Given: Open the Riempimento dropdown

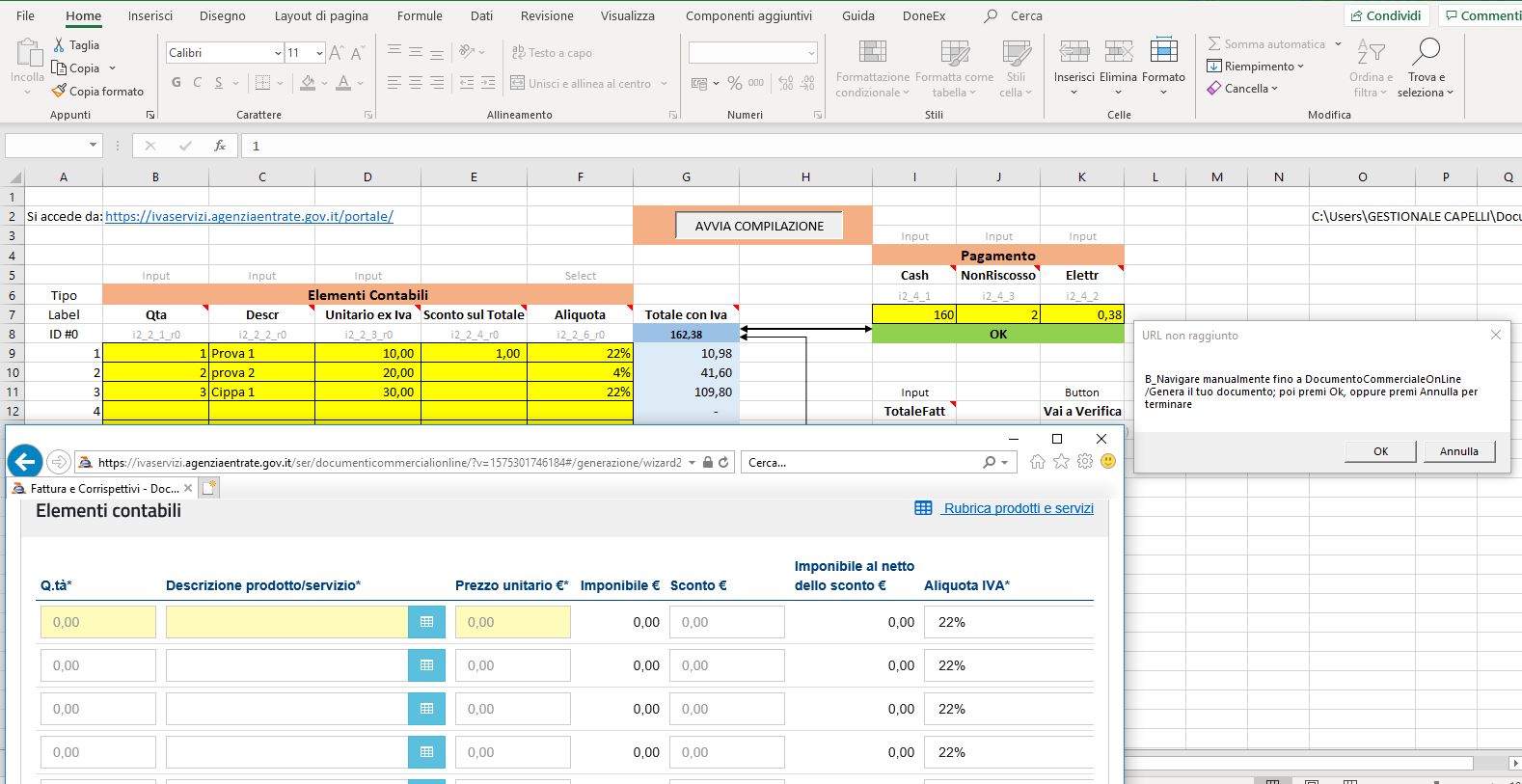Looking at the screenshot, I should 1256,67.
